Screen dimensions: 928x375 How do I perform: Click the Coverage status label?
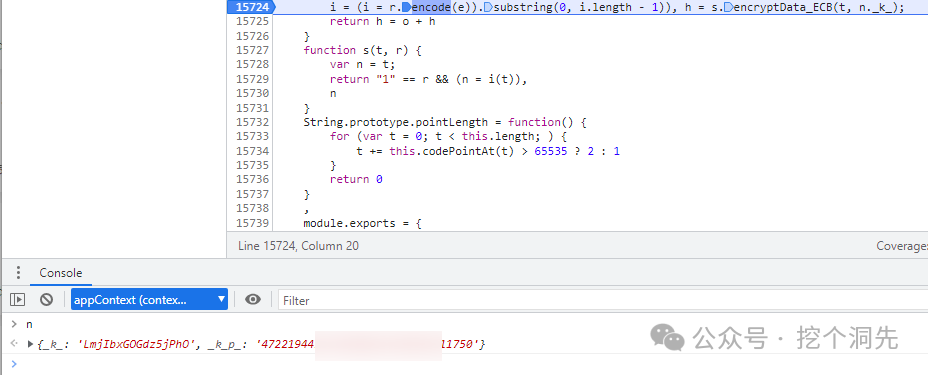click(x=902, y=245)
